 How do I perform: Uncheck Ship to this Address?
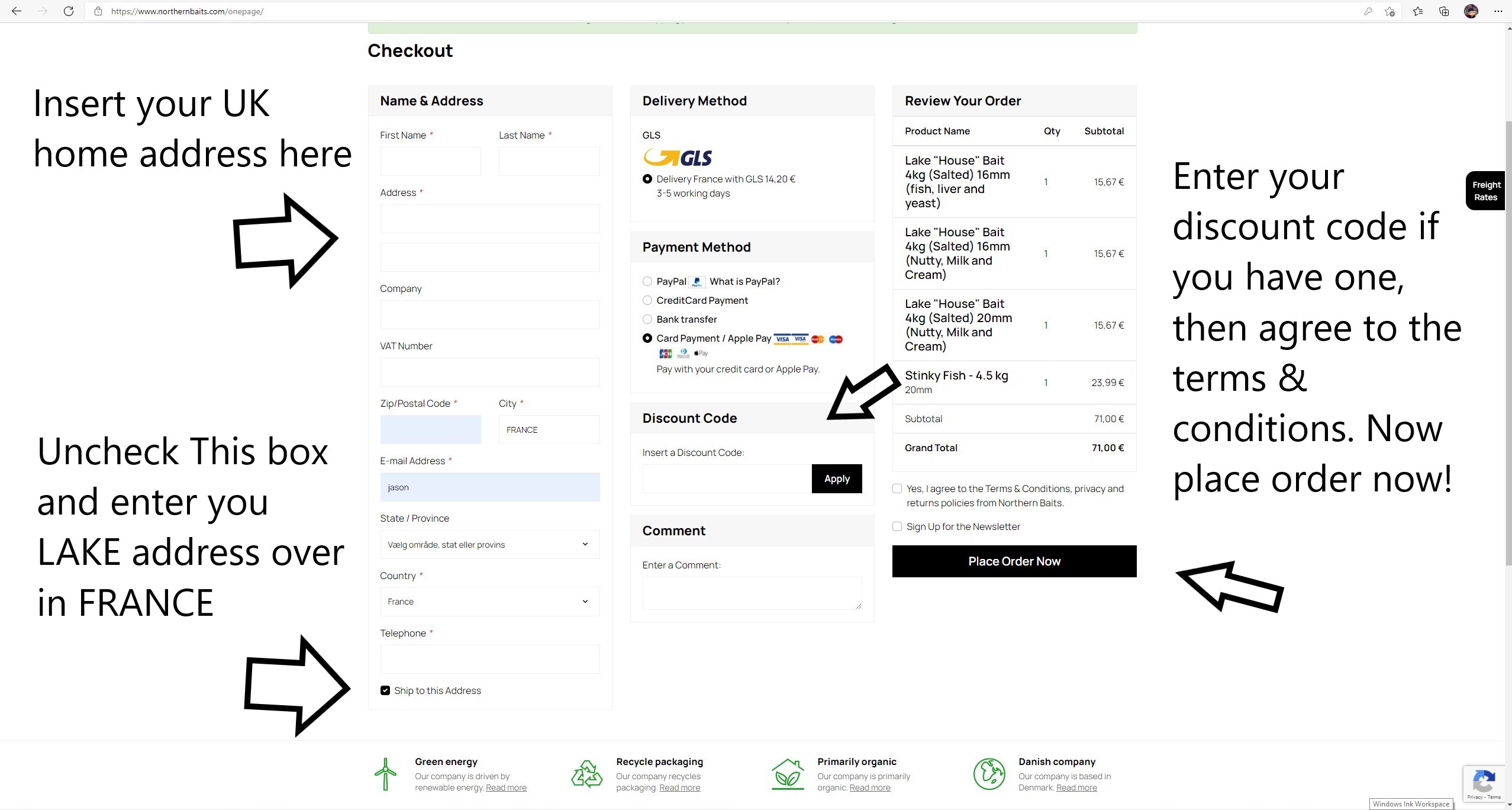(385, 690)
